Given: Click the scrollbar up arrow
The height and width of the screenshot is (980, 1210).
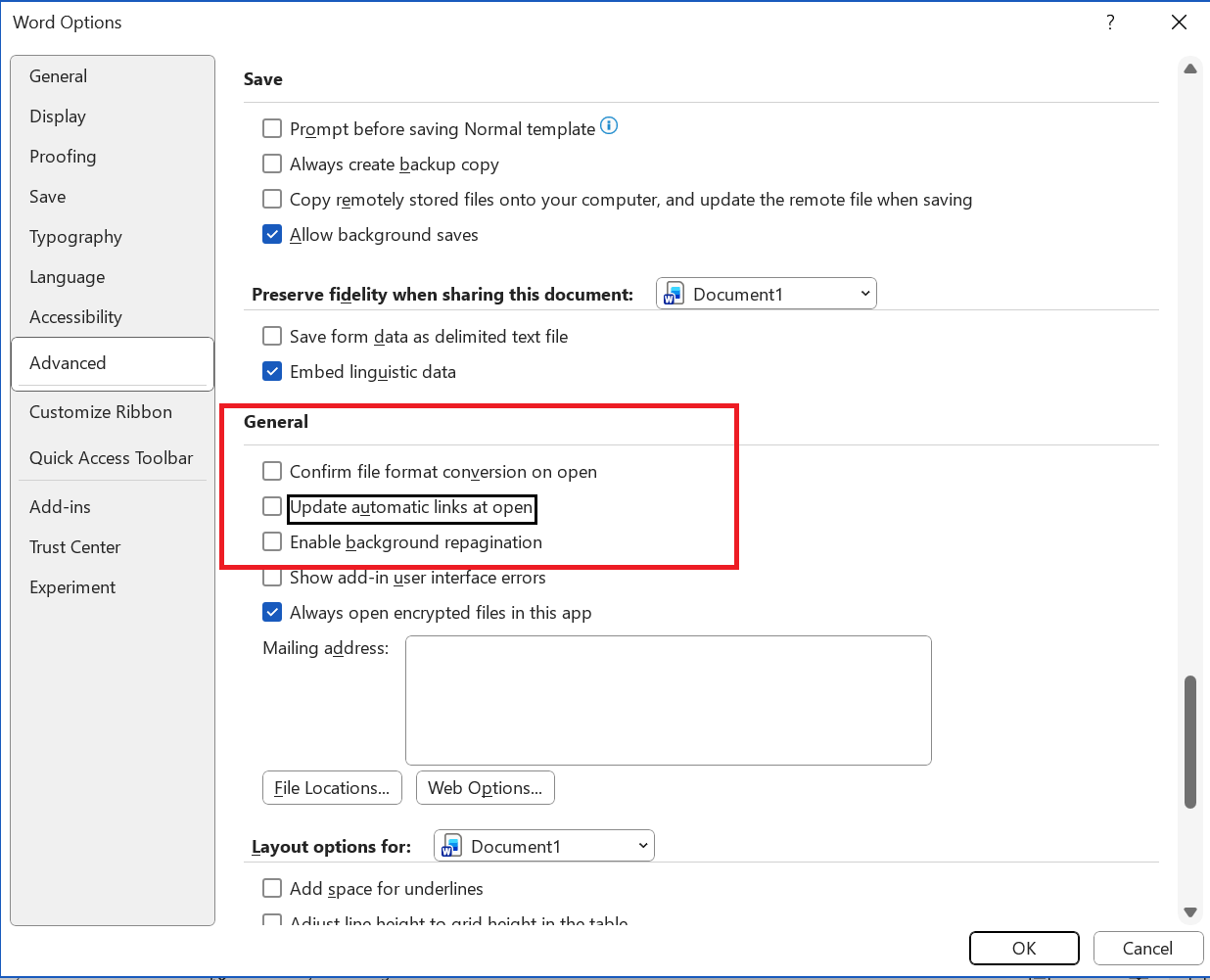Looking at the screenshot, I should [x=1190, y=70].
